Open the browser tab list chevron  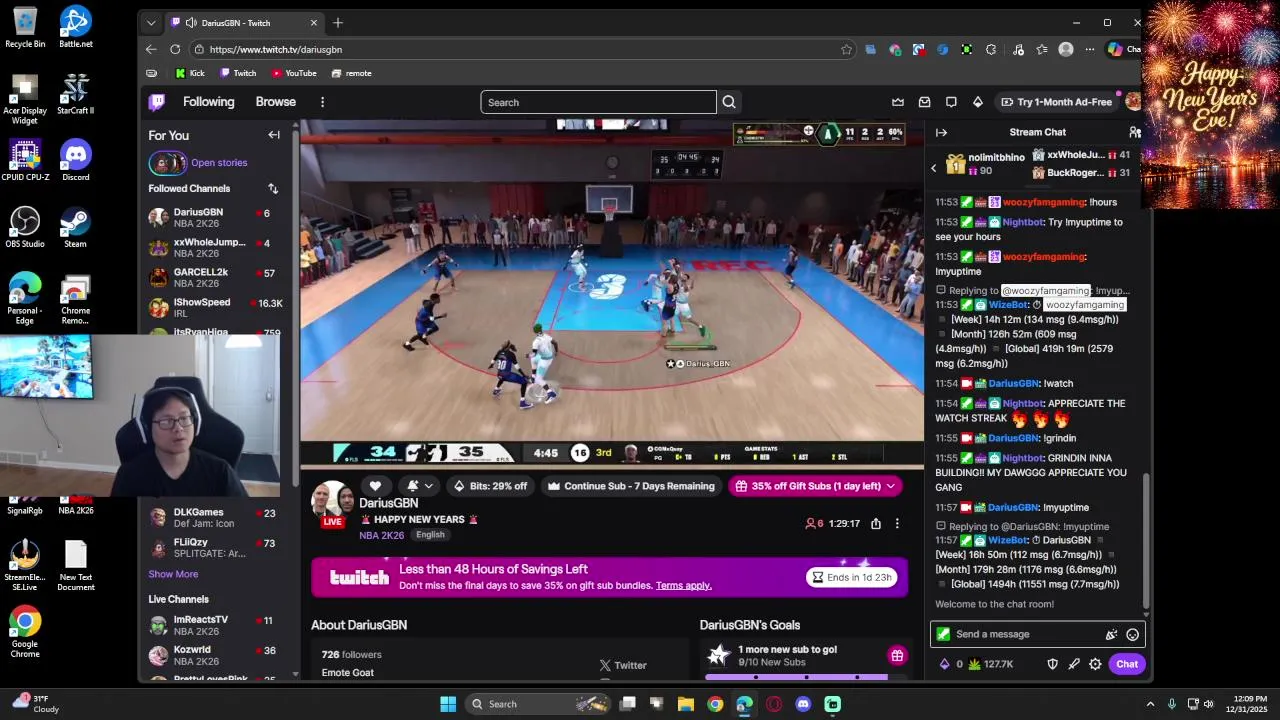pos(151,23)
